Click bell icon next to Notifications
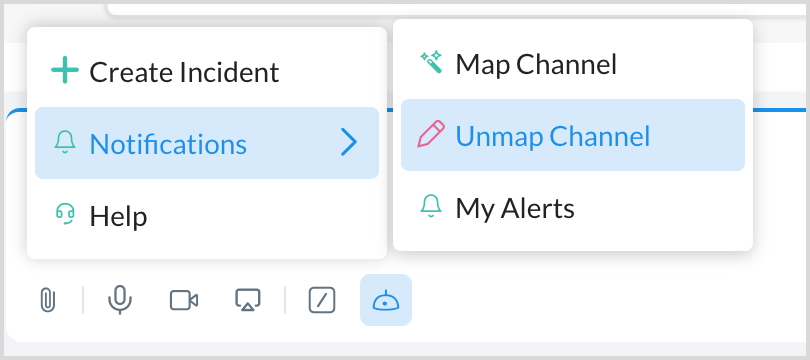The image size is (810, 360). [x=65, y=142]
